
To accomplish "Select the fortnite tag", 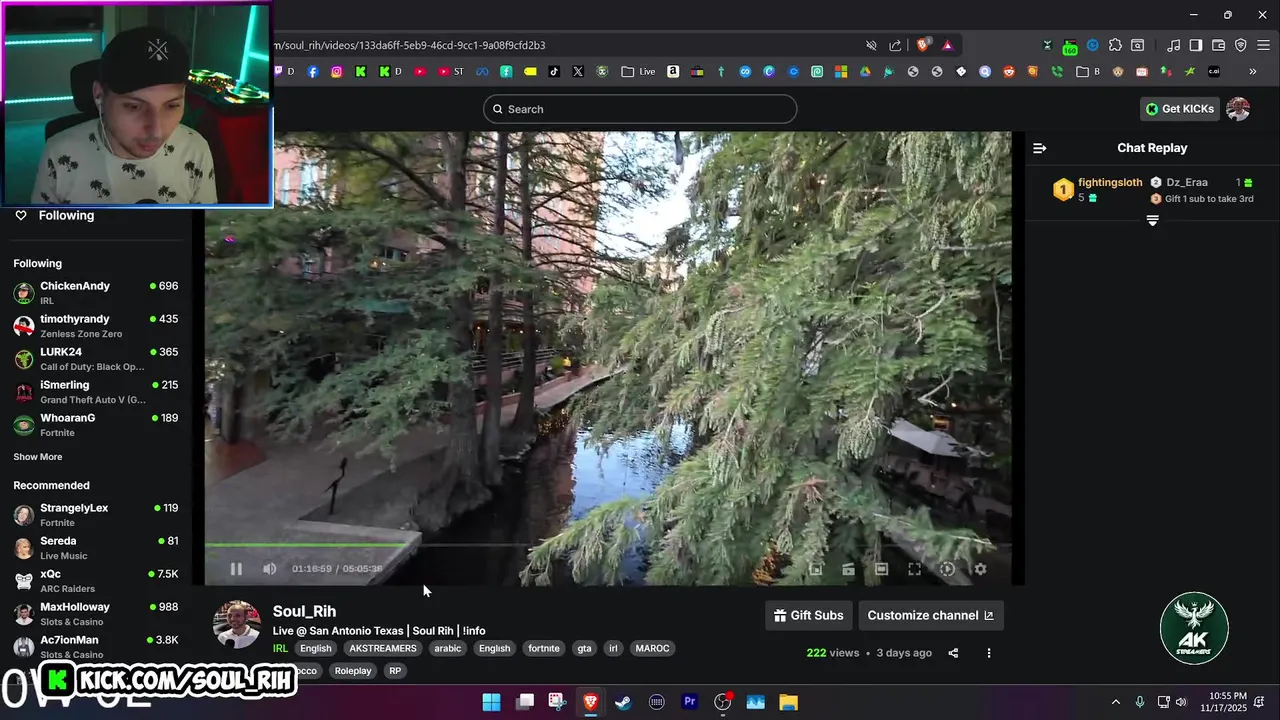I will coord(544,648).
